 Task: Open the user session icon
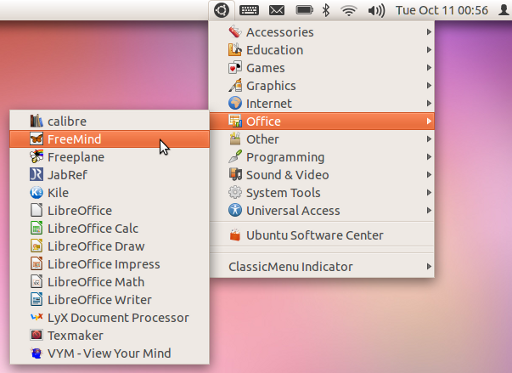point(504,10)
